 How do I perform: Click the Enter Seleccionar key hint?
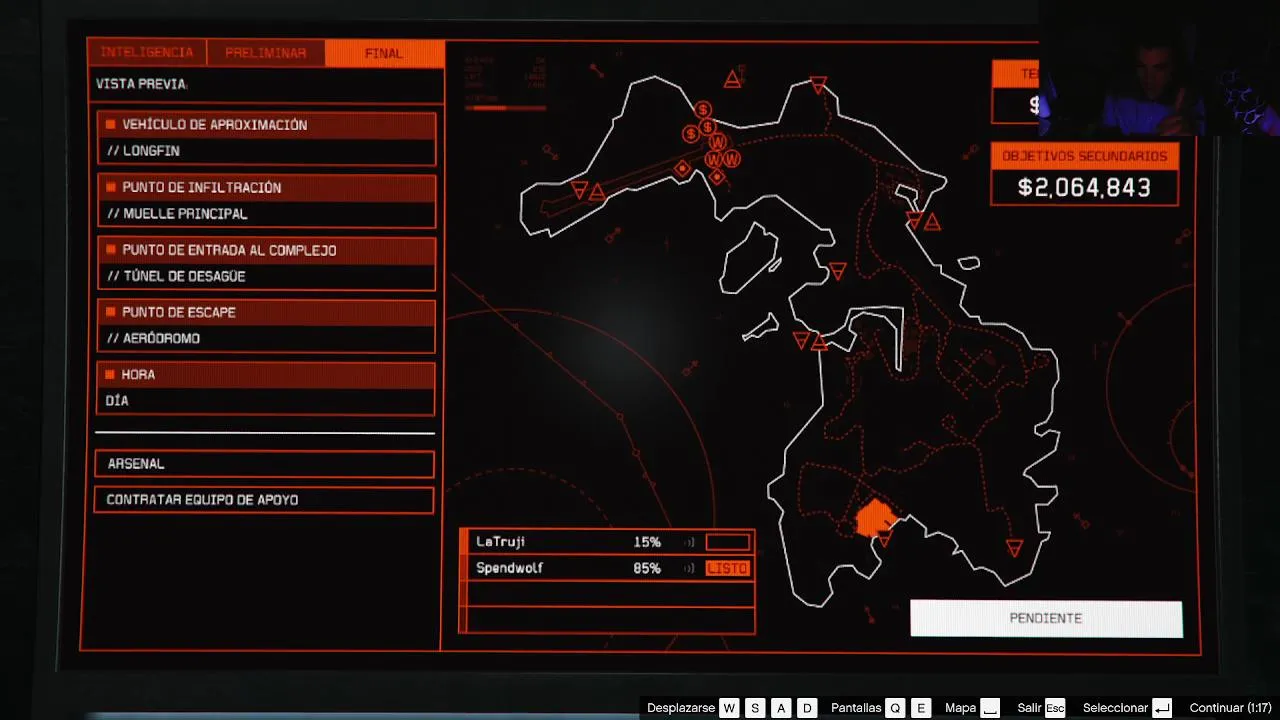tap(1162, 708)
